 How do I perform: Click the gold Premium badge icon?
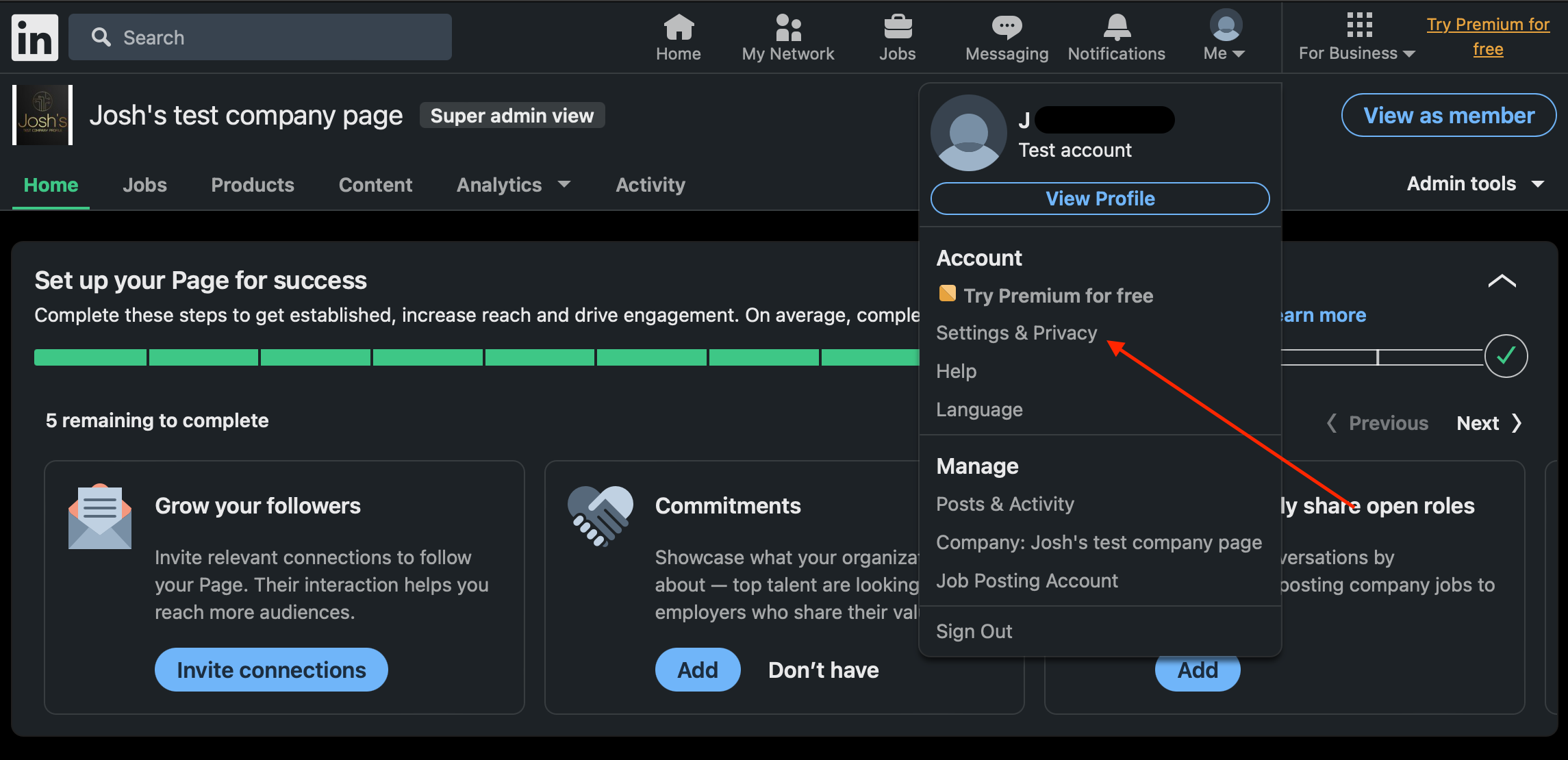(948, 294)
